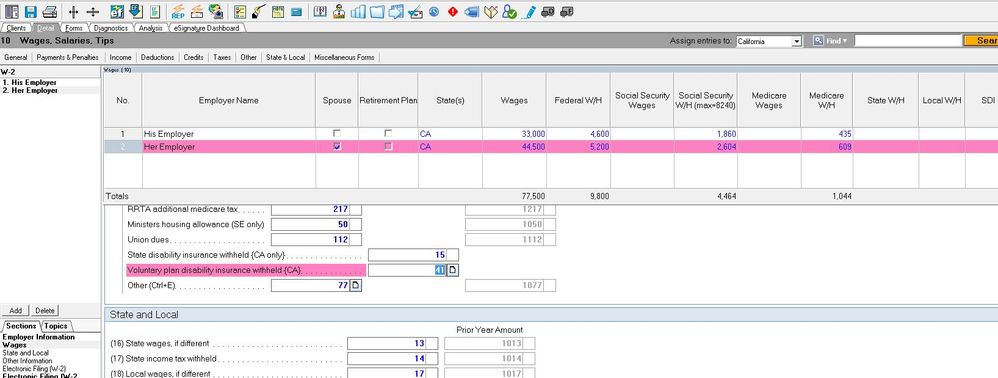Viewport: 998px width, 378px height.
Task: Click the Medicare W/H column header
Action: [826, 100]
